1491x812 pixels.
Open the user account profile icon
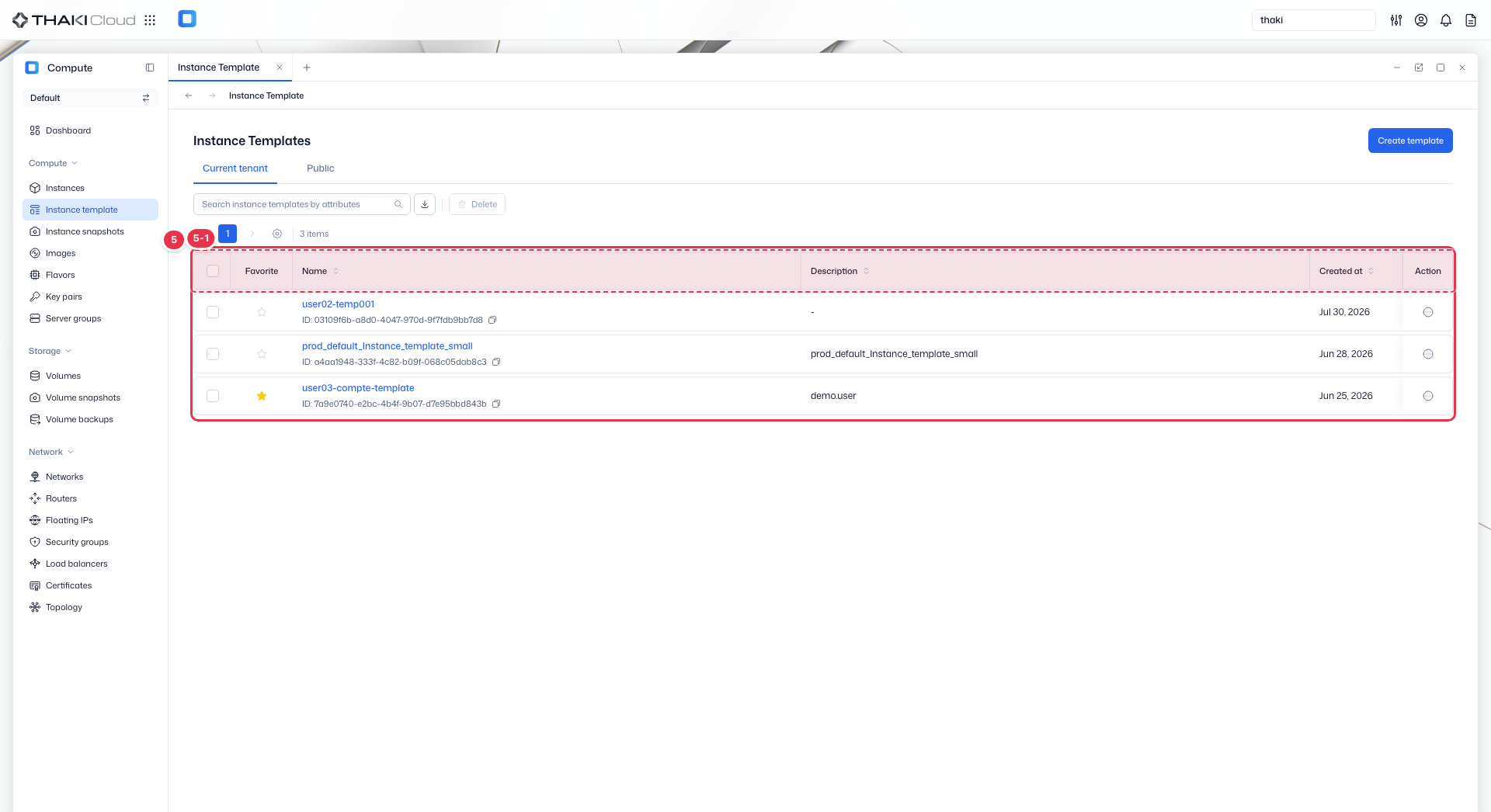(x=1421, y=20)
